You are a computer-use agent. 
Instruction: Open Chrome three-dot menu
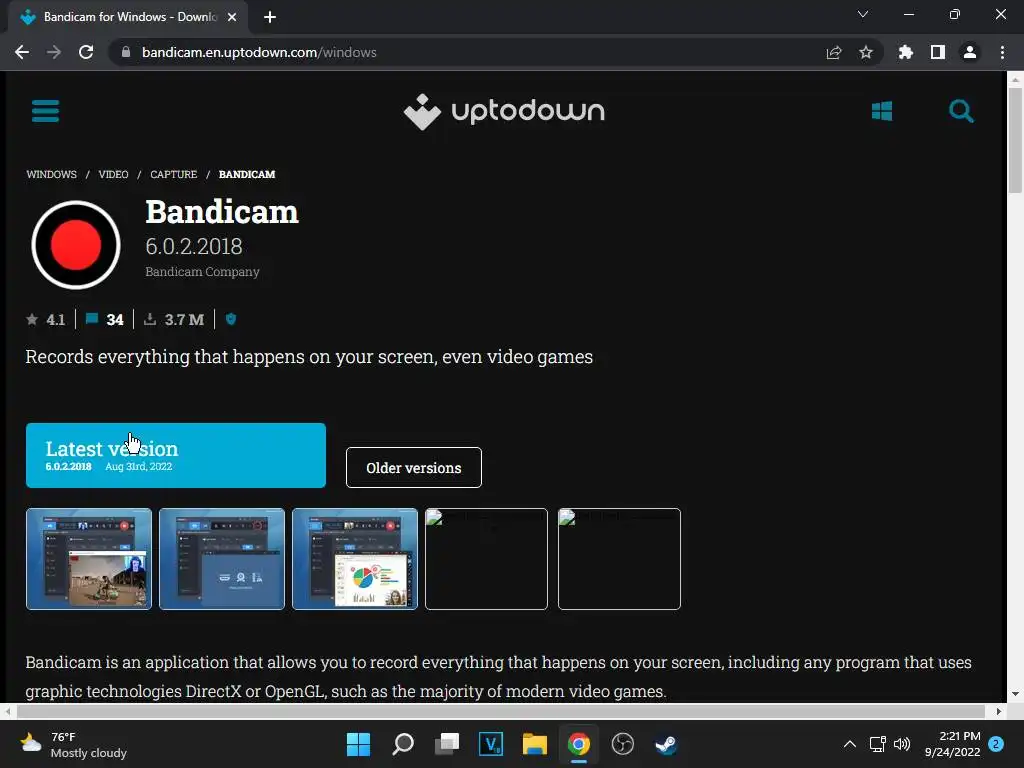pyautogui.click(x=1002, y=52)
